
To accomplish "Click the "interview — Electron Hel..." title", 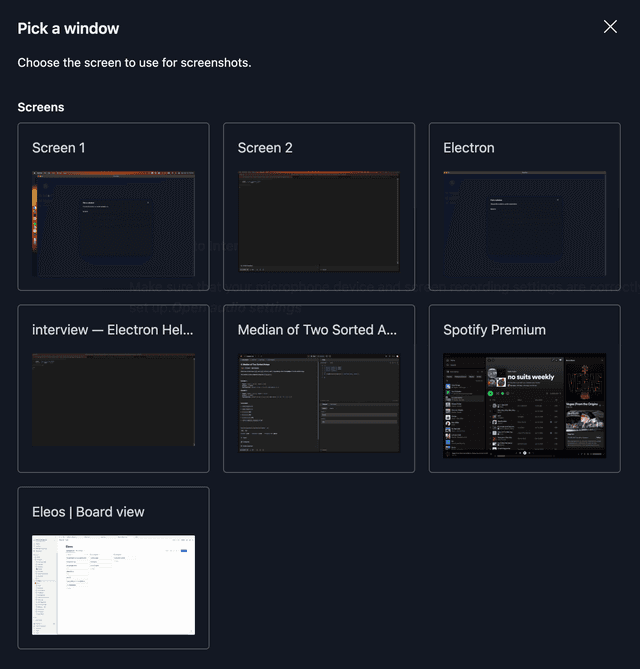I will pos(113,330).
